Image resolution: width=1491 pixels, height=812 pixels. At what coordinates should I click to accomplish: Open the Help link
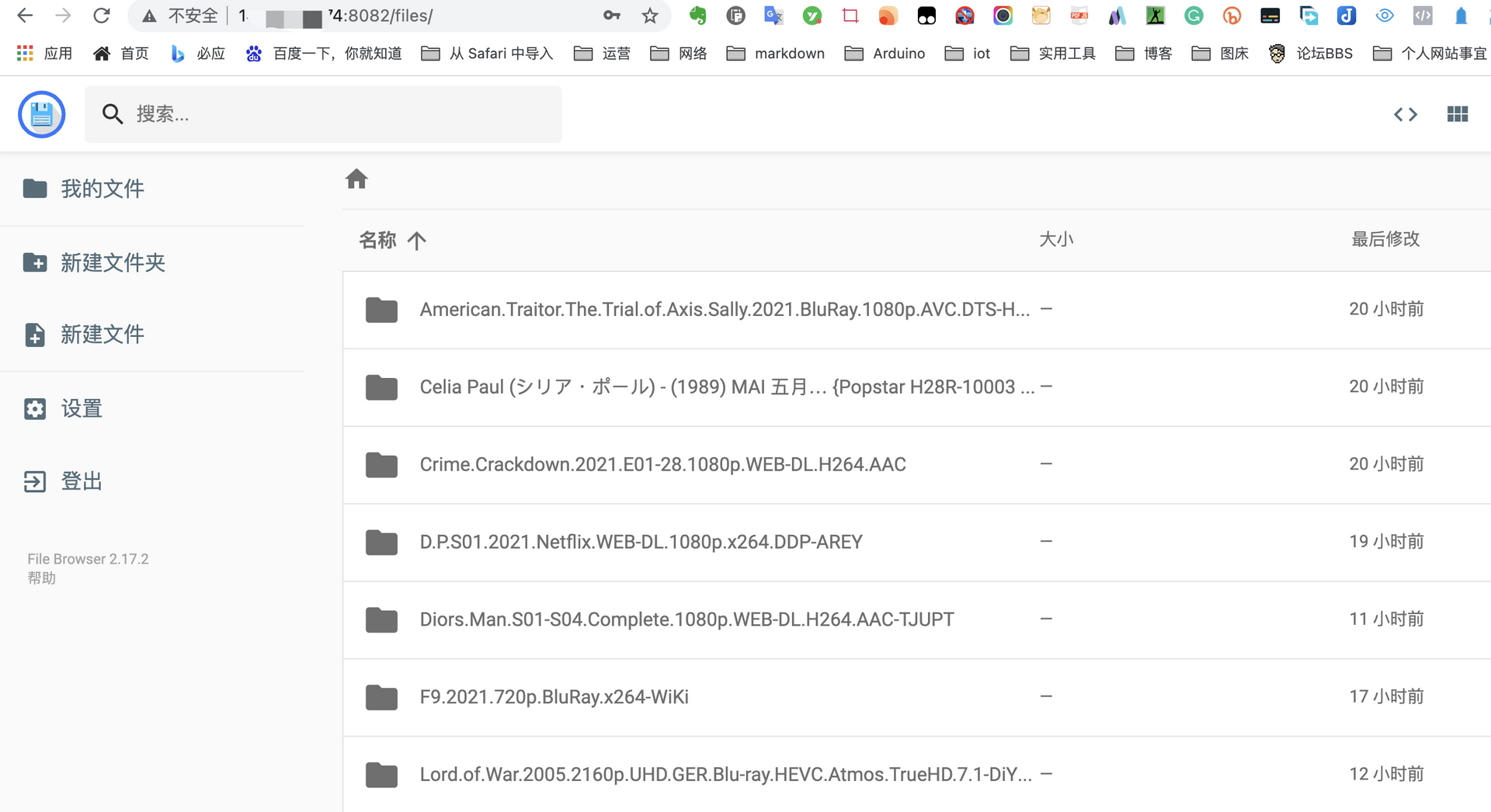42,578
